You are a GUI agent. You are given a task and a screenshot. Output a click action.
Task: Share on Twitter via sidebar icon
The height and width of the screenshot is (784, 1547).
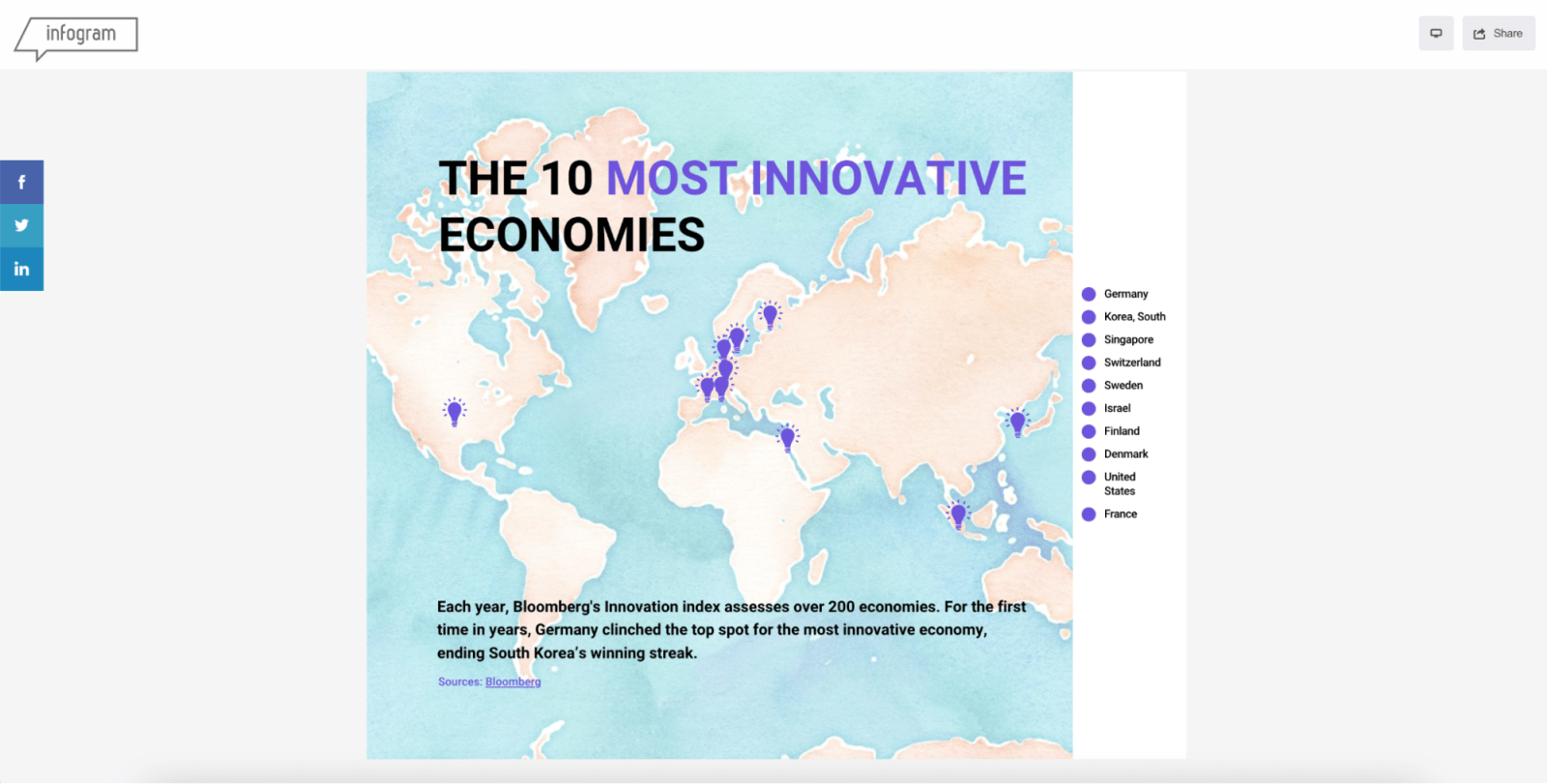pos(21,225)
